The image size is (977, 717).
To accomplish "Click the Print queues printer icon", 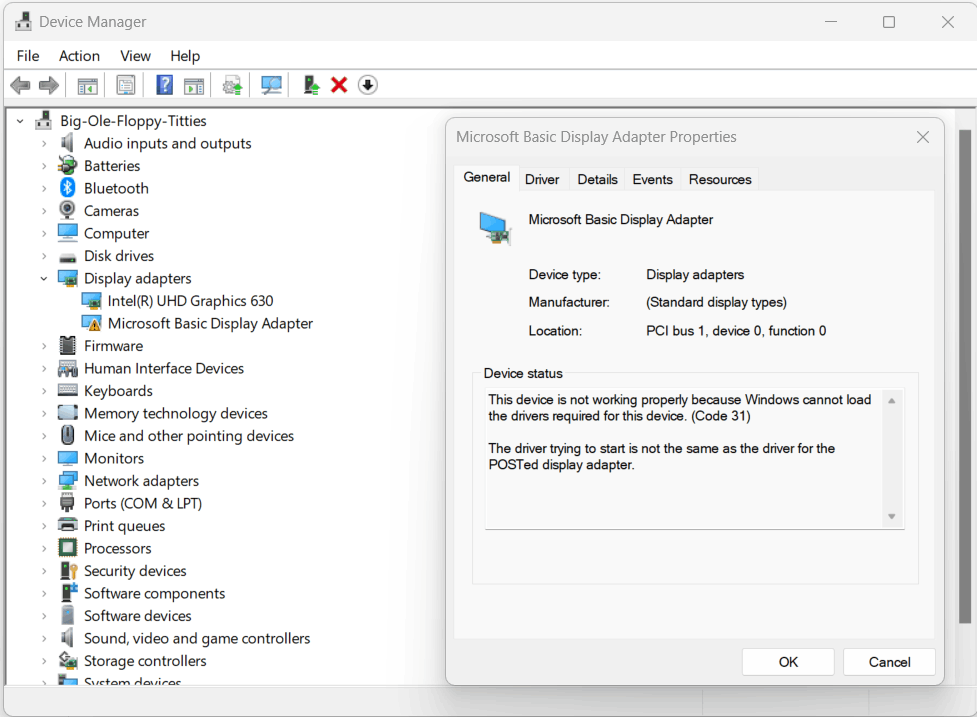I will (x=67, y=525).
